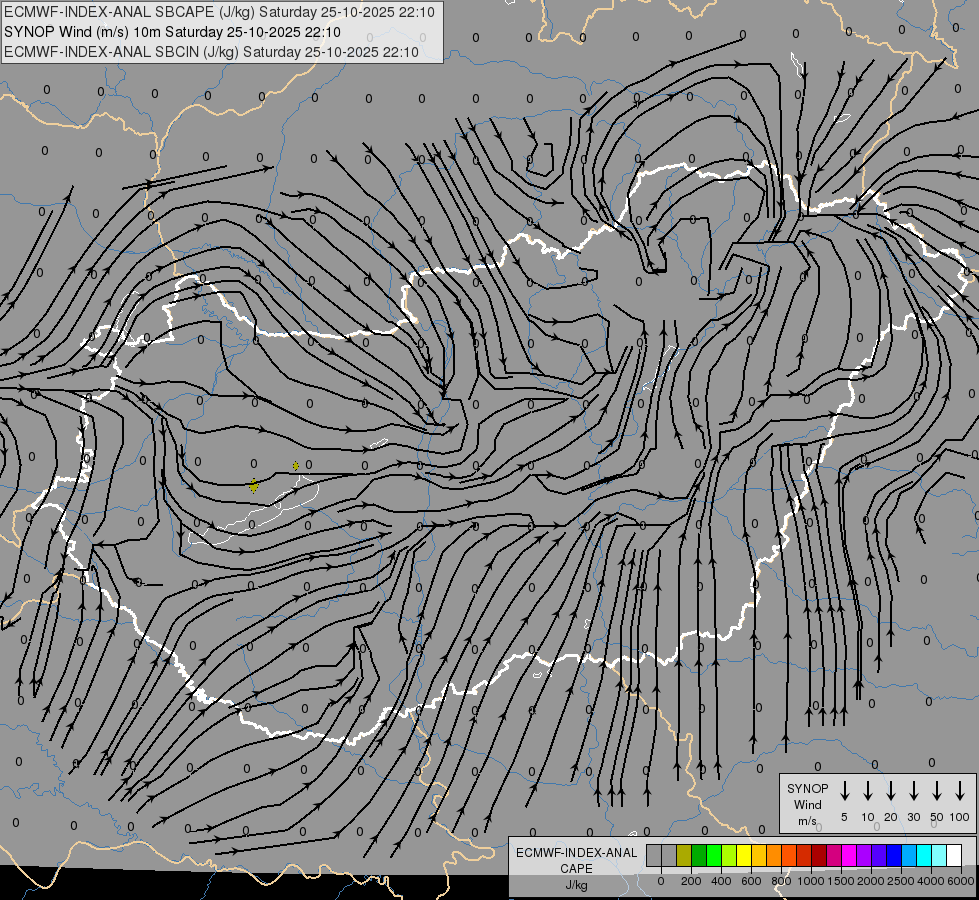The width and height of the screenshot is (979, 900).
Task: Click the '1500' tick on CAPE scale
Action: (841, 881)
